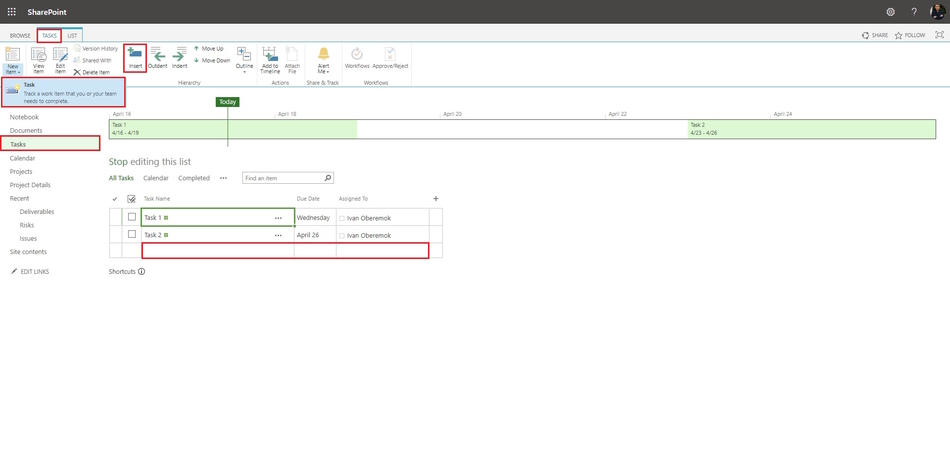Open Risks under Recent
The width and height of the screenshot is (950, 468).
27,225
